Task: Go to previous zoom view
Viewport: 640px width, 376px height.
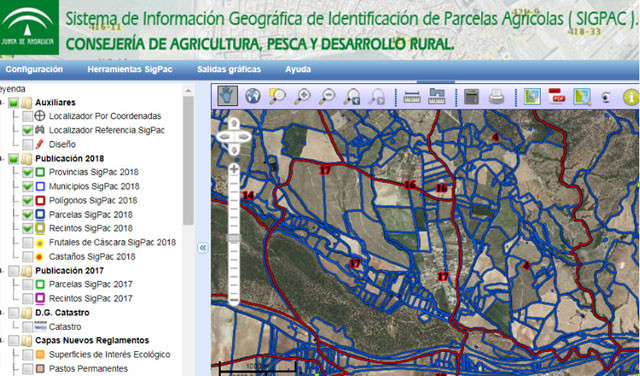Action: pyautogui.click(x=352, y=96)
